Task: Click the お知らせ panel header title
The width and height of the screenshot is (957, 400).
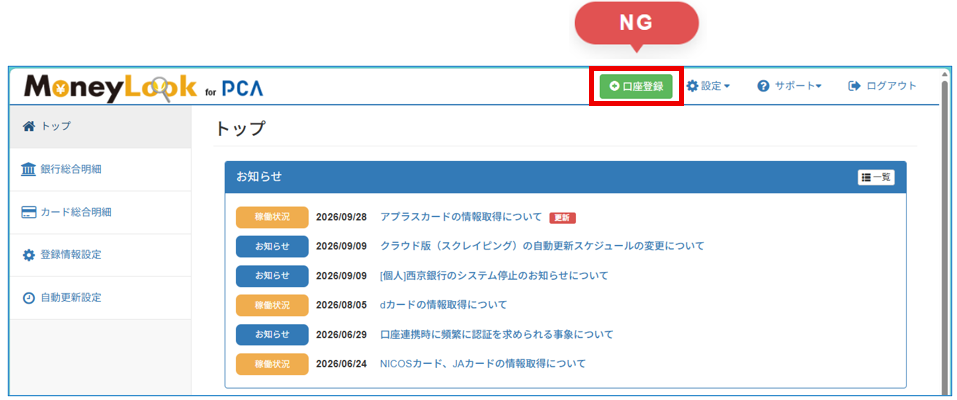Action: (x=259, y=176)
